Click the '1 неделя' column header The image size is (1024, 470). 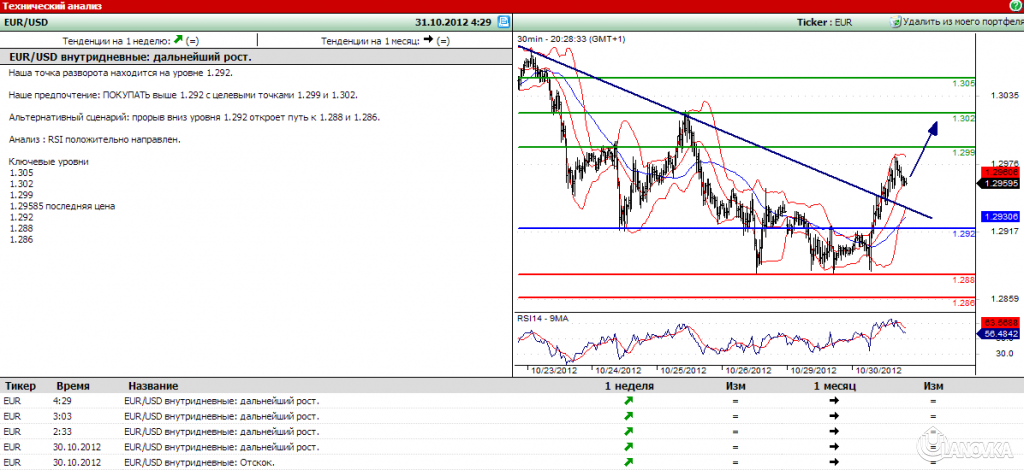[x=629, y=386]
